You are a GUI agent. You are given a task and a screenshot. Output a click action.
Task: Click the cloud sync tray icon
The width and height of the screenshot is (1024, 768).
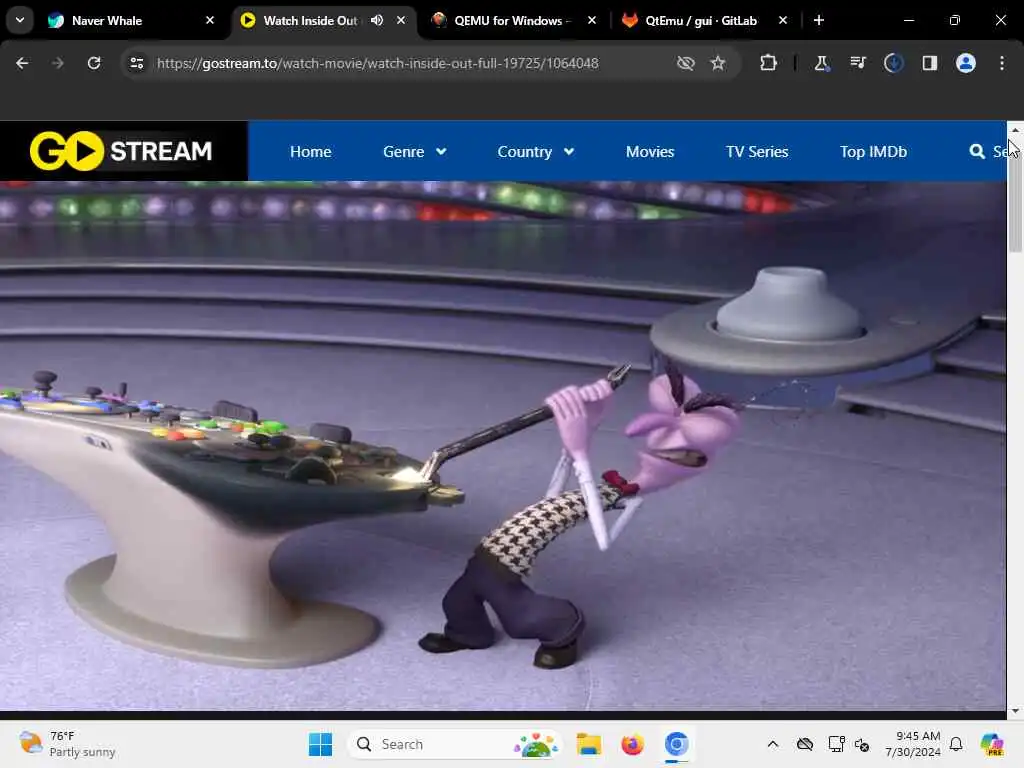[x=805, y=744]
